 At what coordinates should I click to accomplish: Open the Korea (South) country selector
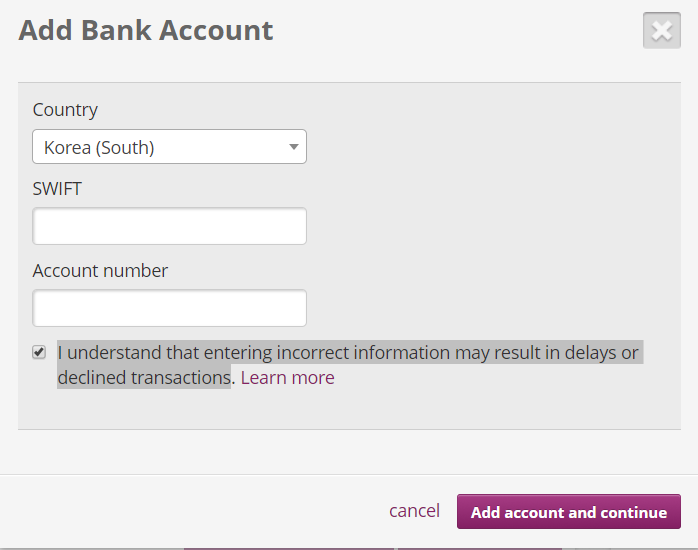point(169,147)
